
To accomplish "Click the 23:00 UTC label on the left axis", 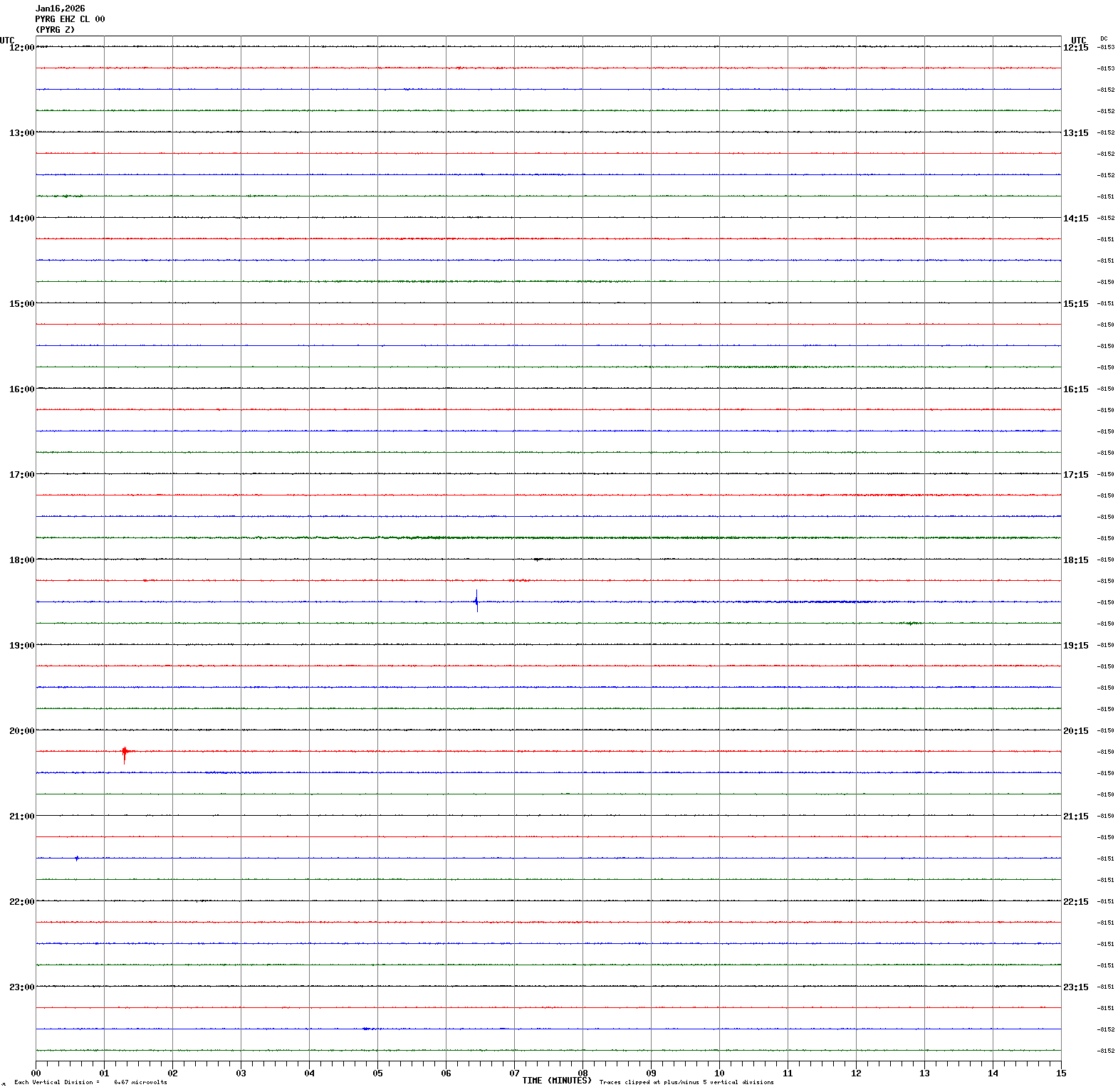I will (21, 987).
